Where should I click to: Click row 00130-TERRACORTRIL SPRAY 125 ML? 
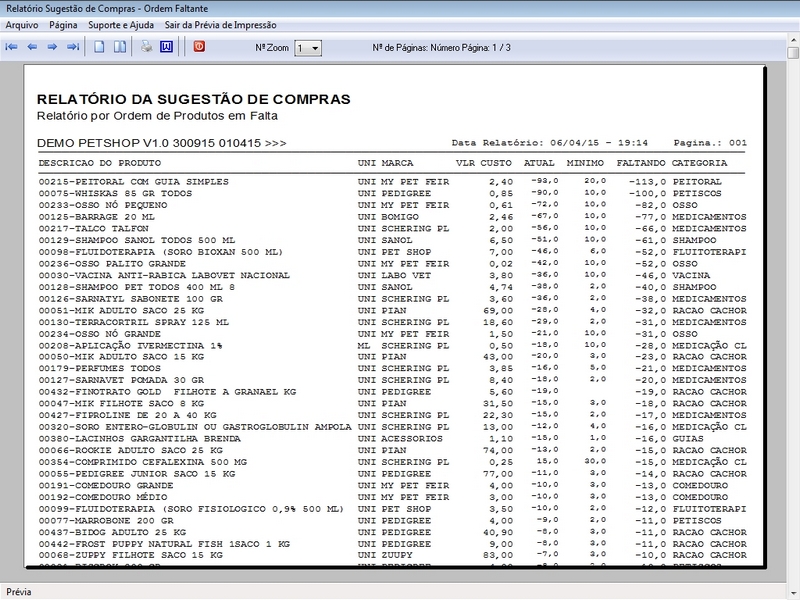(392, 322)
